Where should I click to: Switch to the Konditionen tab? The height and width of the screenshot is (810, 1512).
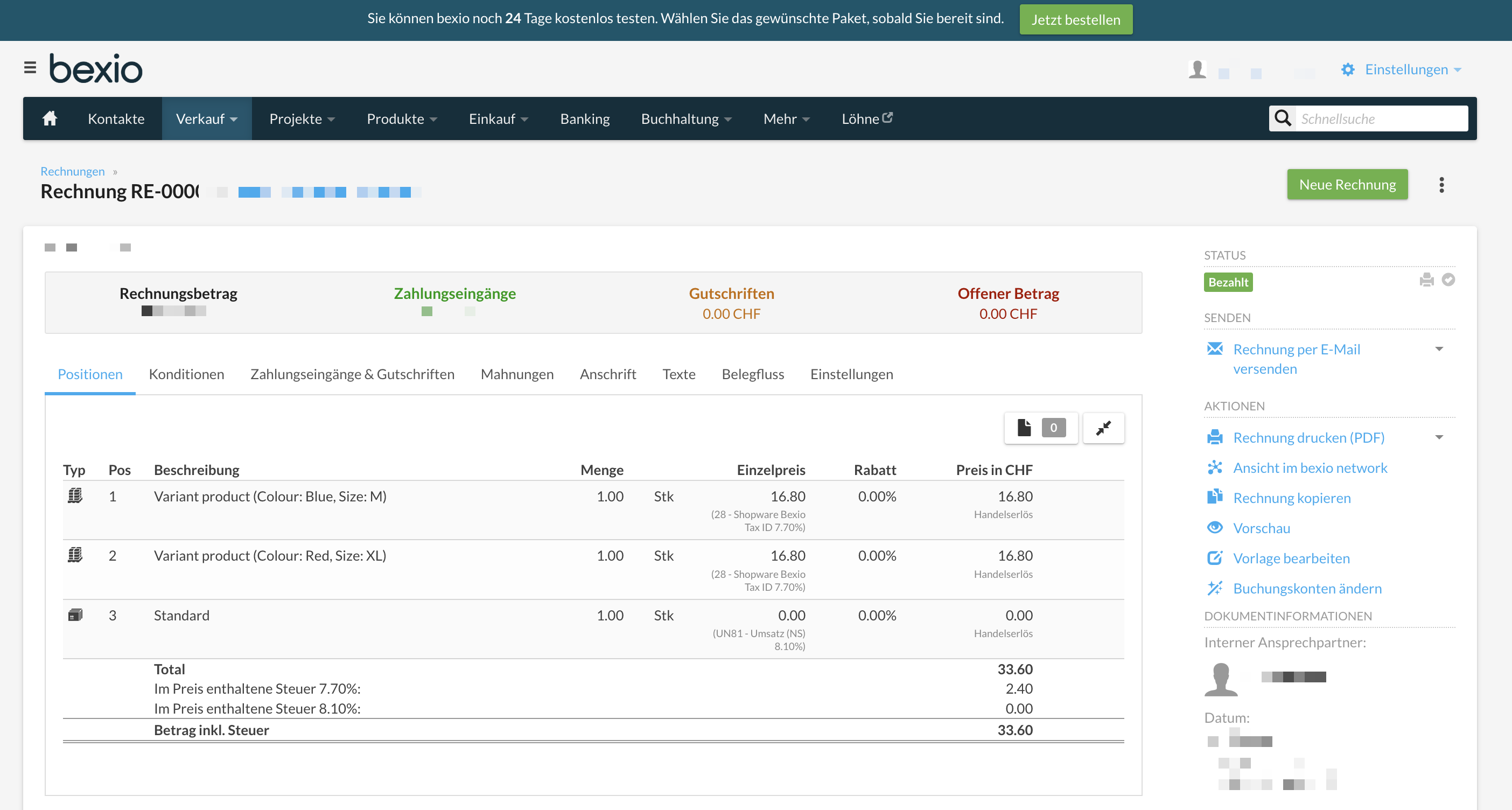pos(186,374)
